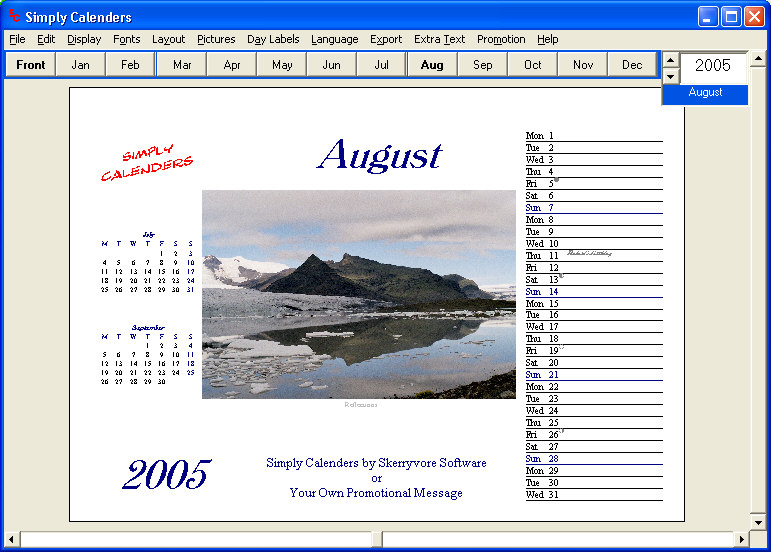The width and height of the screenshot is (771, 552).
Task: Click the glacier lagoon photo
Action: (359, 294)
